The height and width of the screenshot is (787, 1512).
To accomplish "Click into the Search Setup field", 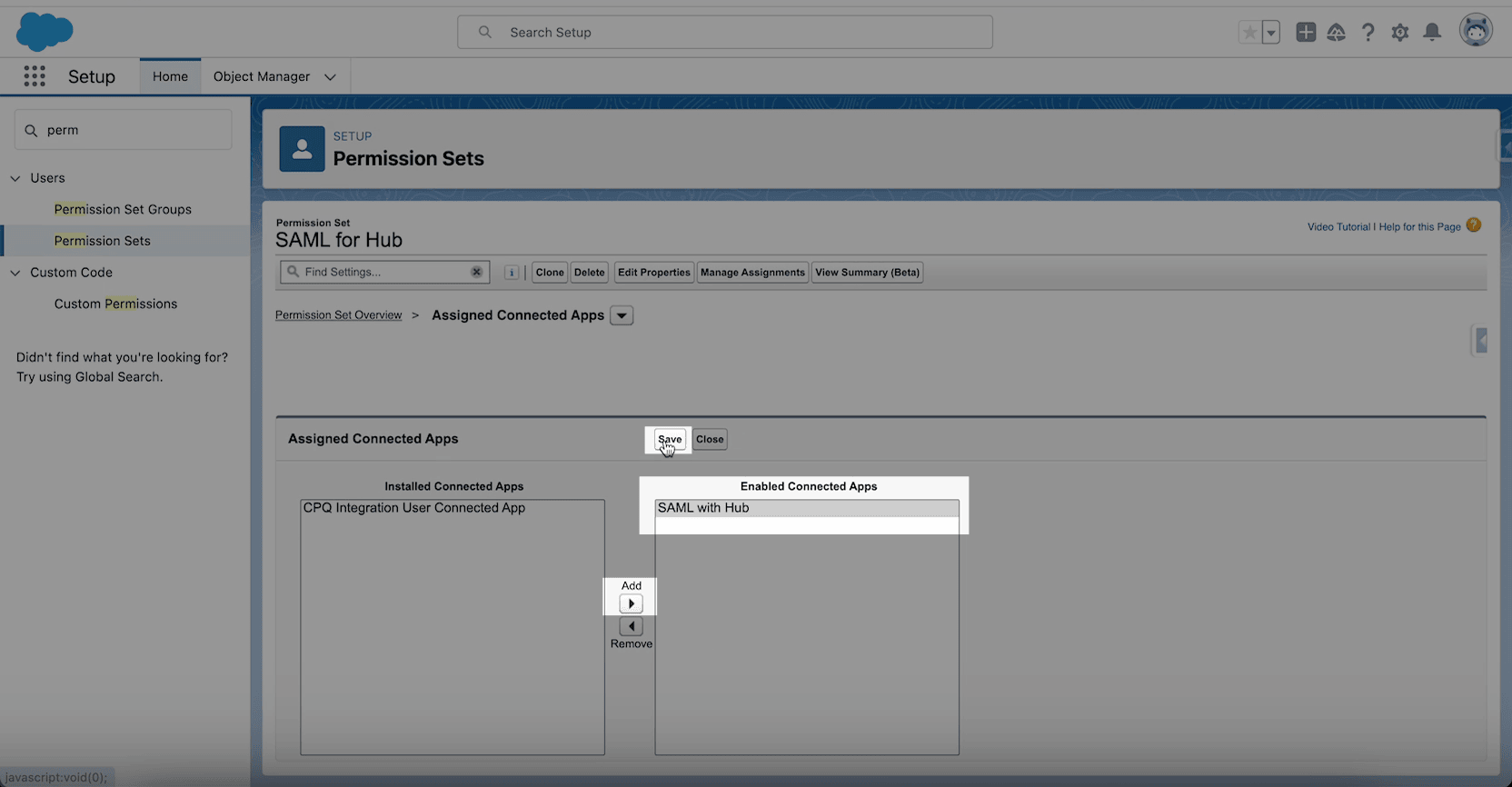I will pos(725,32).
